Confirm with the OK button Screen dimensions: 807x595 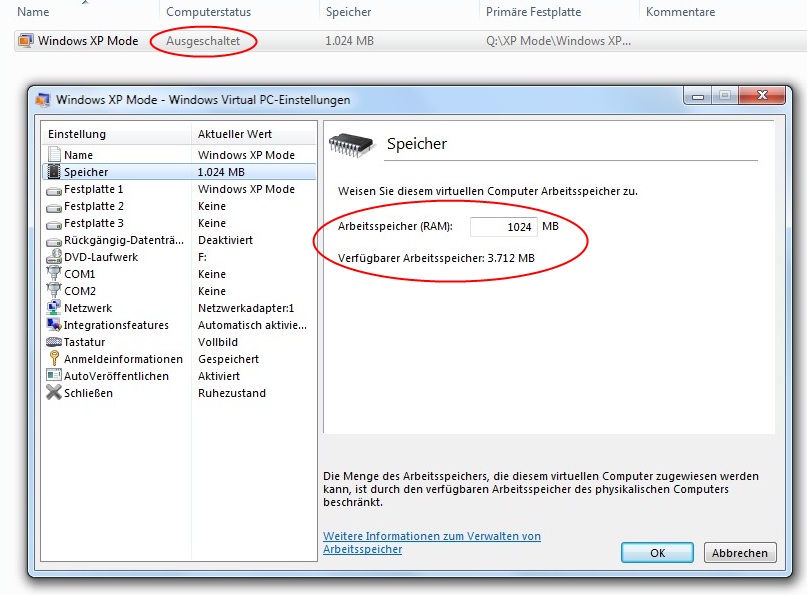click(x=657, y=553)
